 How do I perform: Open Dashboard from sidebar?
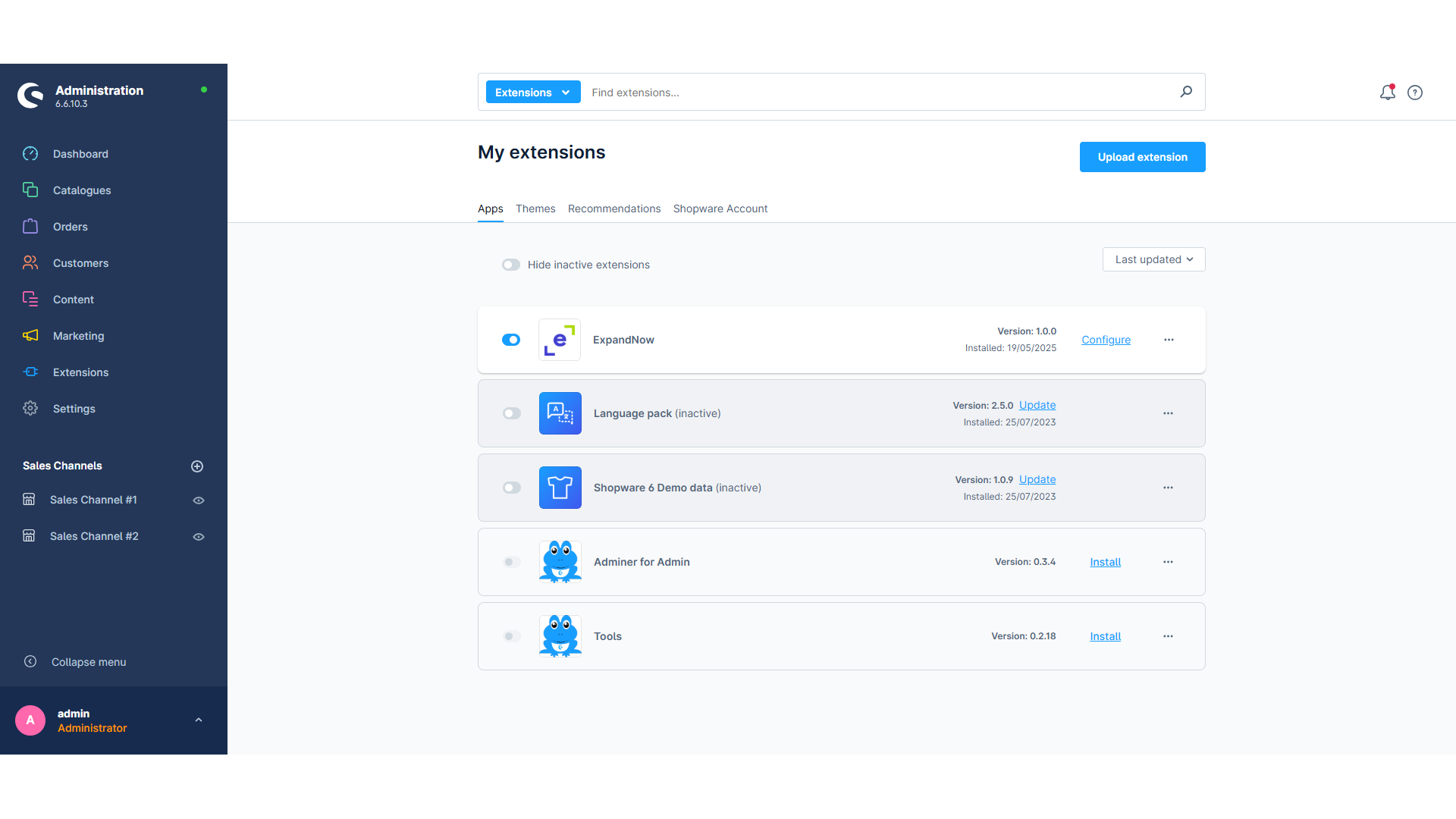pos(80,154)
